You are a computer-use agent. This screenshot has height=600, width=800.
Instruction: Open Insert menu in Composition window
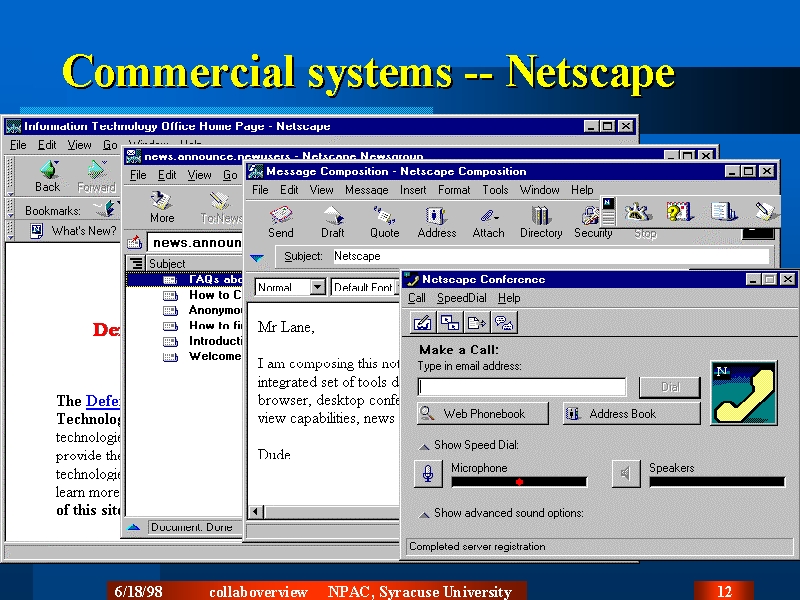pyautogui.click(x=413, y=190)
